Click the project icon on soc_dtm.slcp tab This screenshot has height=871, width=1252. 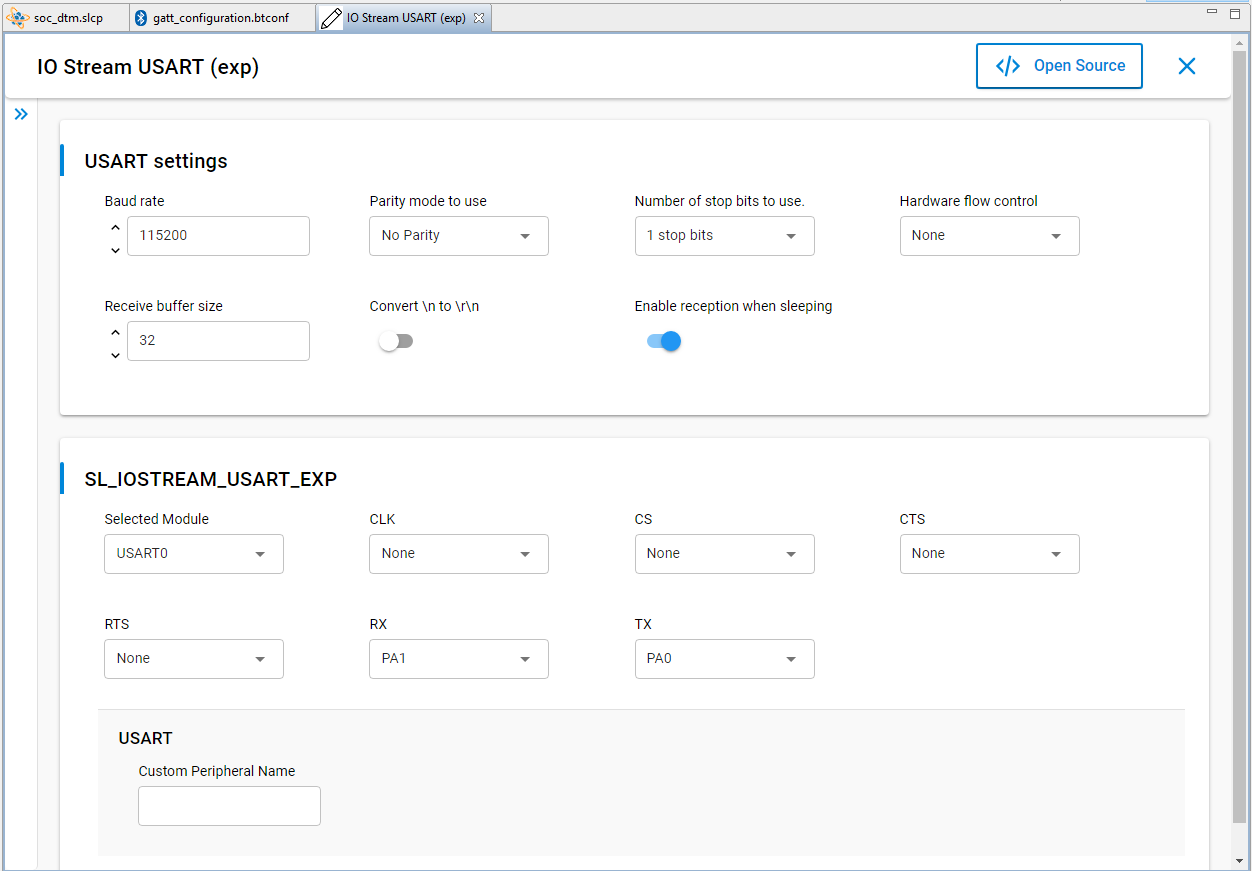(x=17, y=17)
